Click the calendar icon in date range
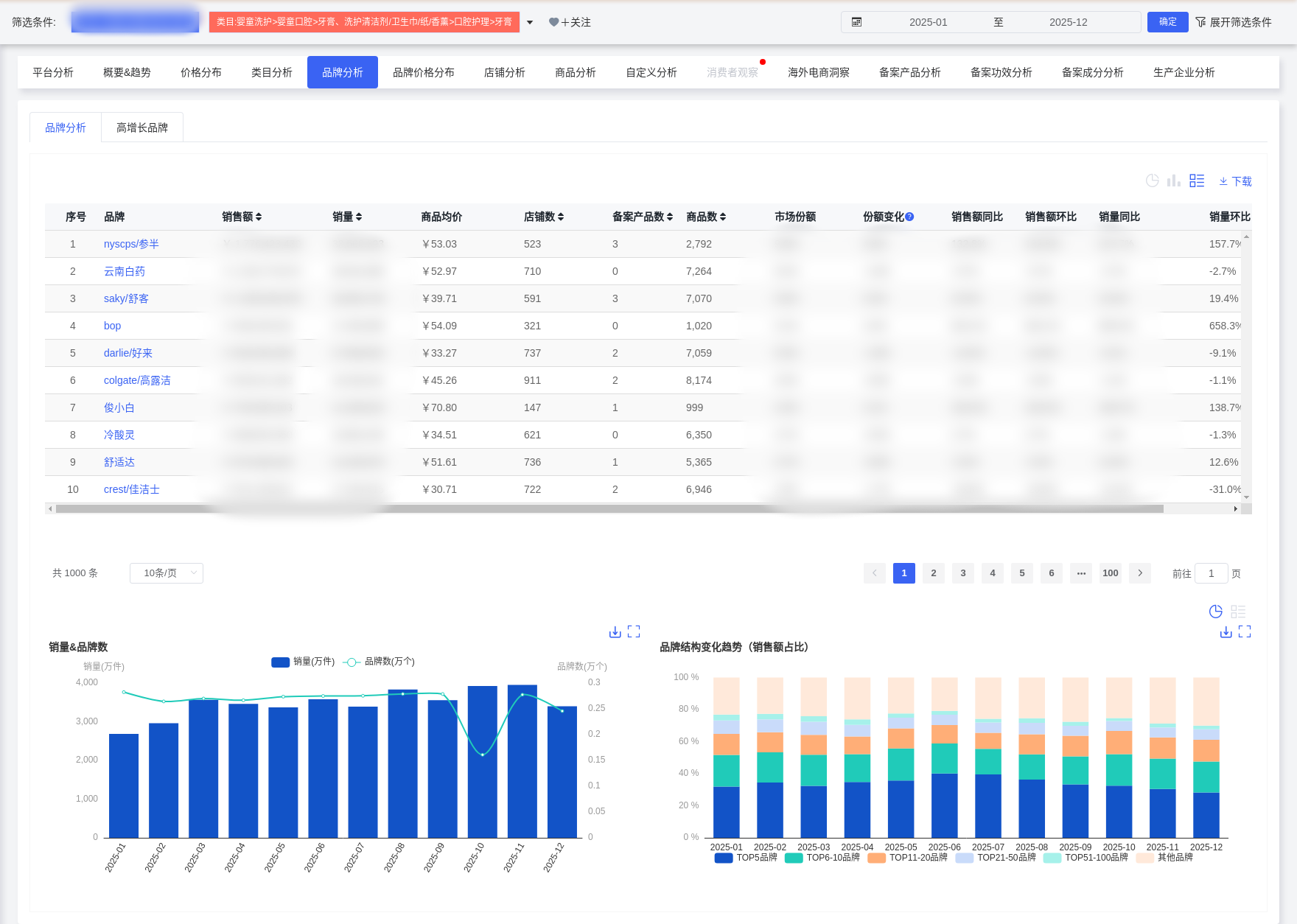This screenshot has width=1297, height=924. [856, 22]
